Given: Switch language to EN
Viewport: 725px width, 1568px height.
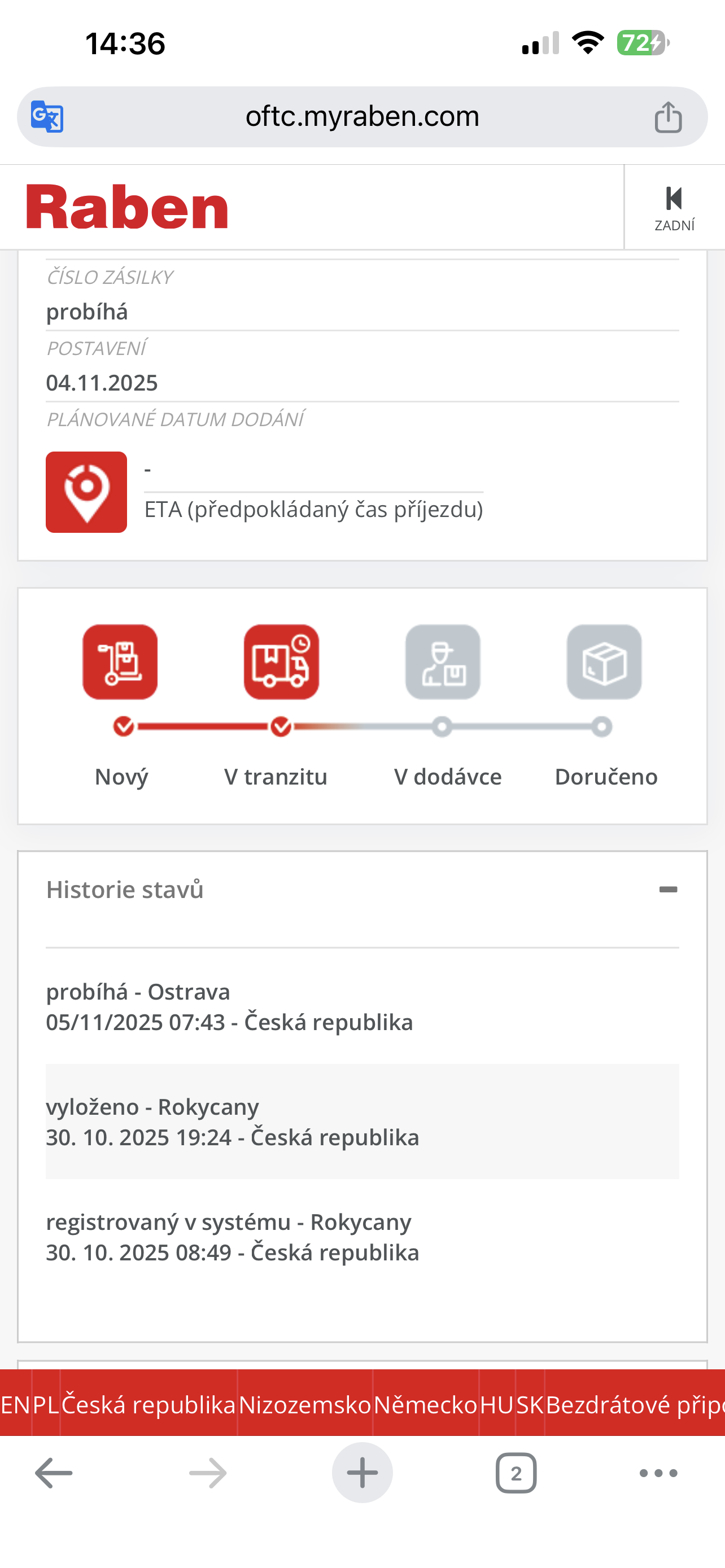Looking at the screenshot, I should click(x=15, y=1404).
